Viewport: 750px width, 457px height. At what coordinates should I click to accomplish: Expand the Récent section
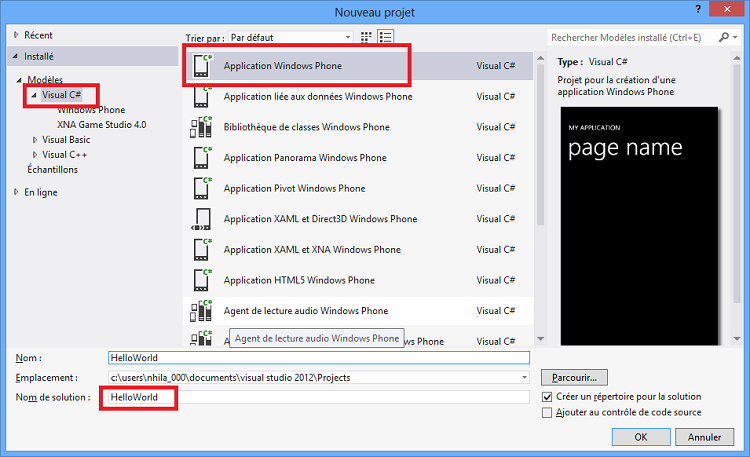click(x=16, y=35)
